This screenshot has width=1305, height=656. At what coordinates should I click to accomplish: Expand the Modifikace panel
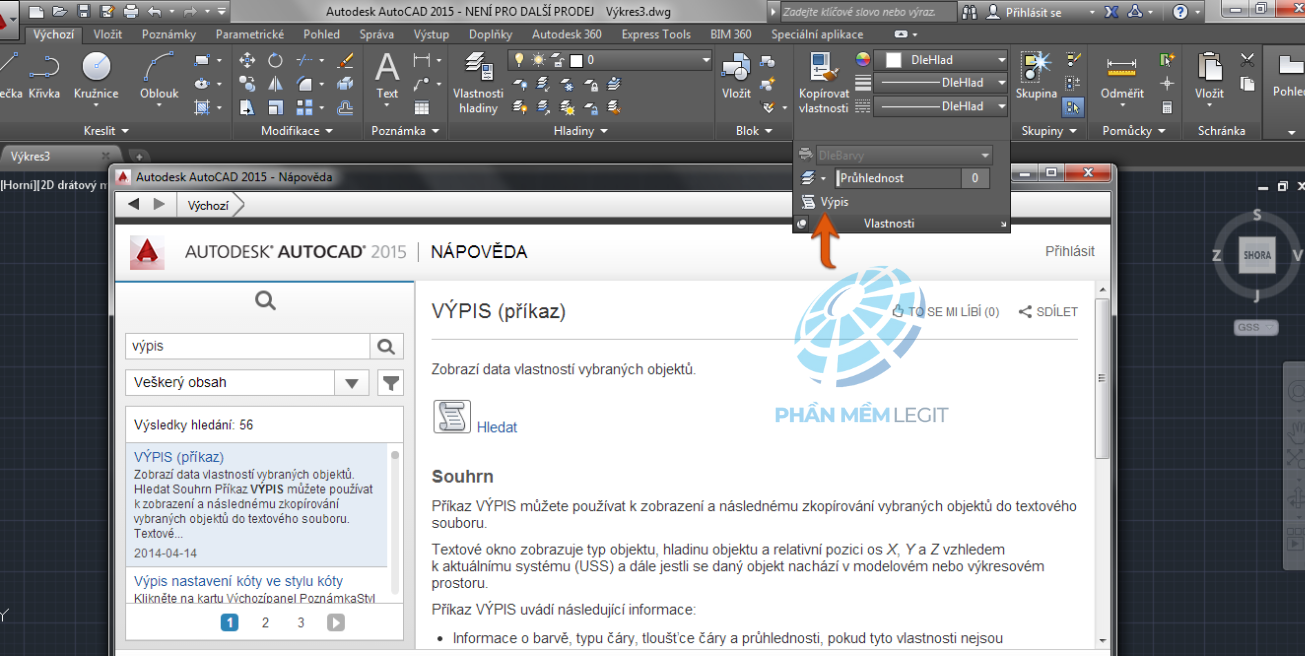(x=296, y=131)
